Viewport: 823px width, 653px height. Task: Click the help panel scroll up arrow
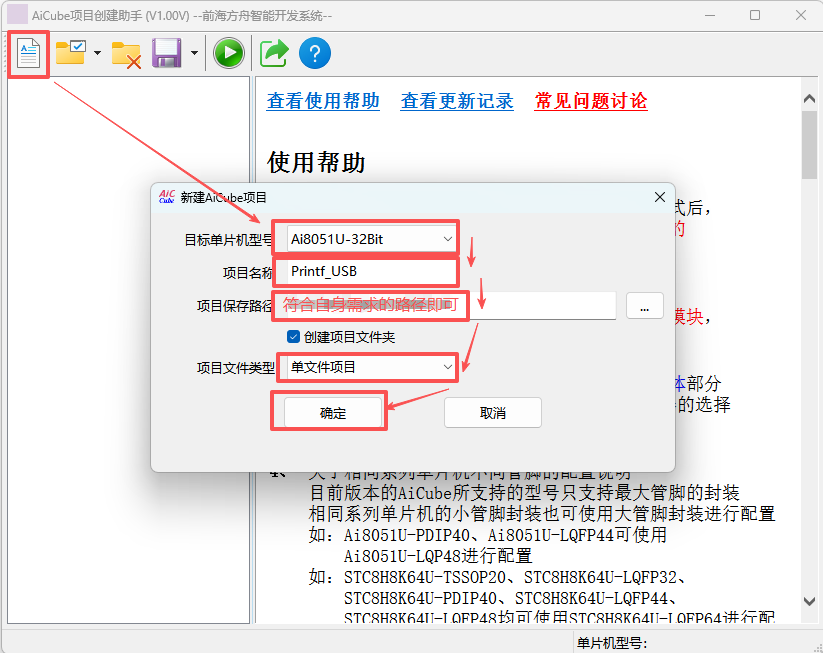click(809, 98)
